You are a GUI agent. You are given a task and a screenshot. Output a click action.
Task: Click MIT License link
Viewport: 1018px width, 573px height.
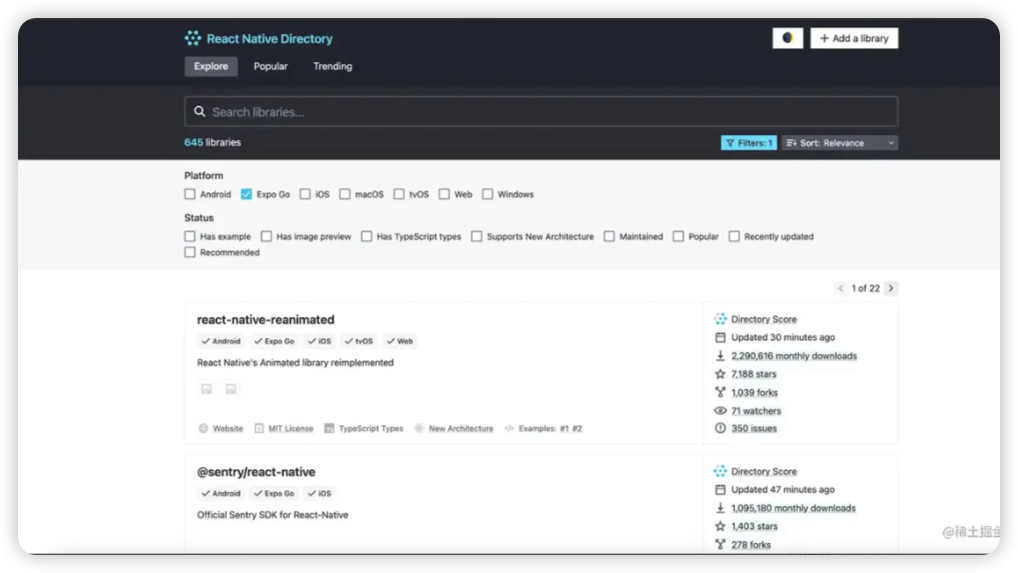291,428
